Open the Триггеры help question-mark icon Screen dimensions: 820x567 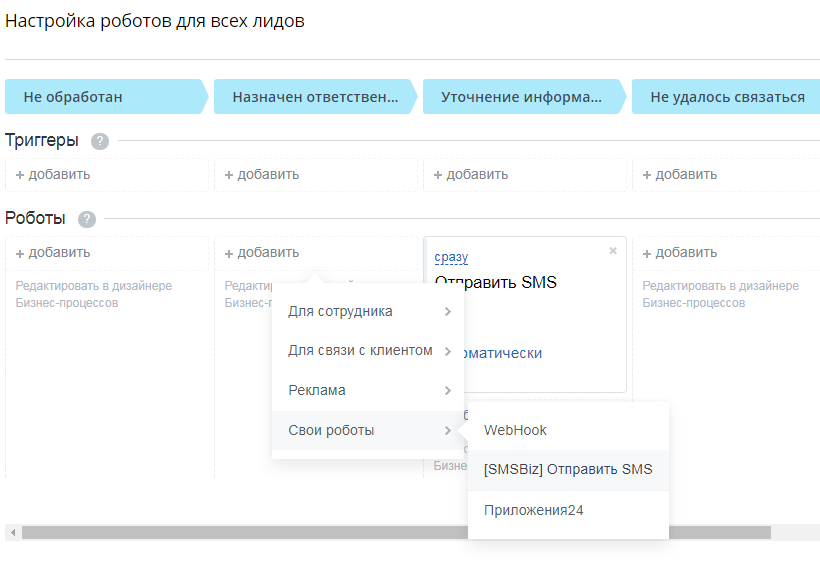[100, 141]
